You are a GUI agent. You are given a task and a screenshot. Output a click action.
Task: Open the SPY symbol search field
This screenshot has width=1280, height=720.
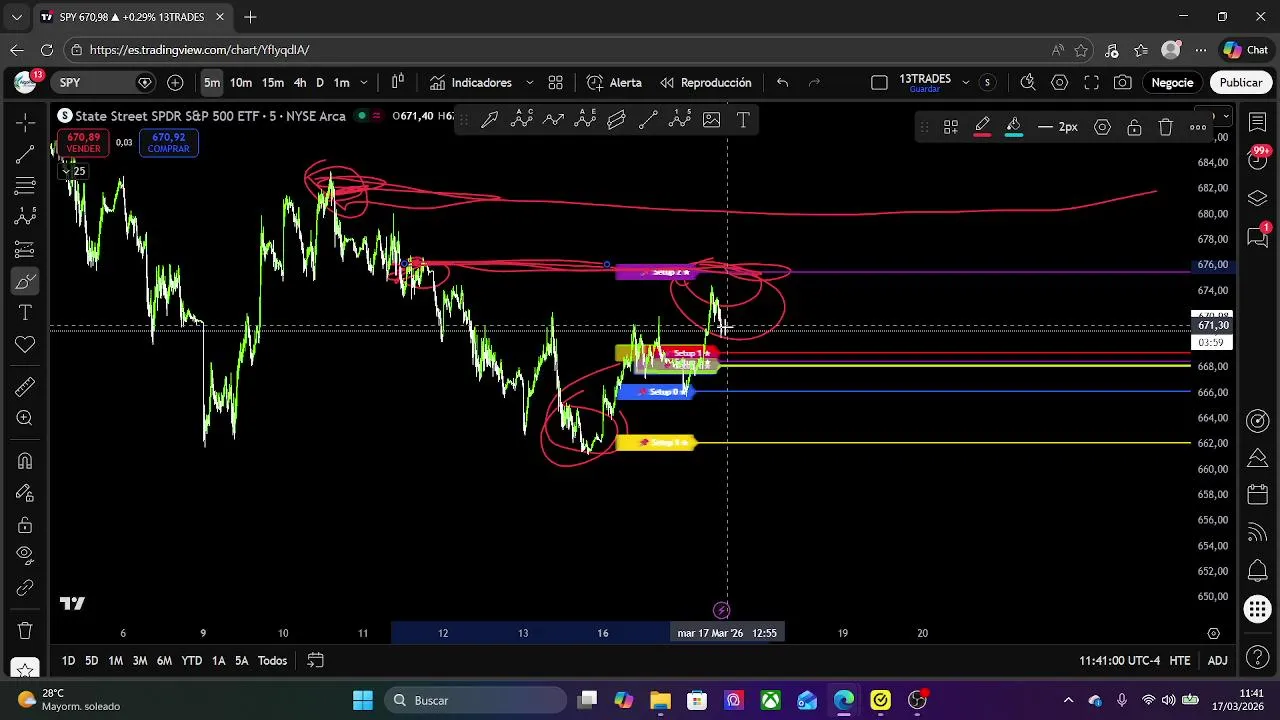(x=103, y=83)
